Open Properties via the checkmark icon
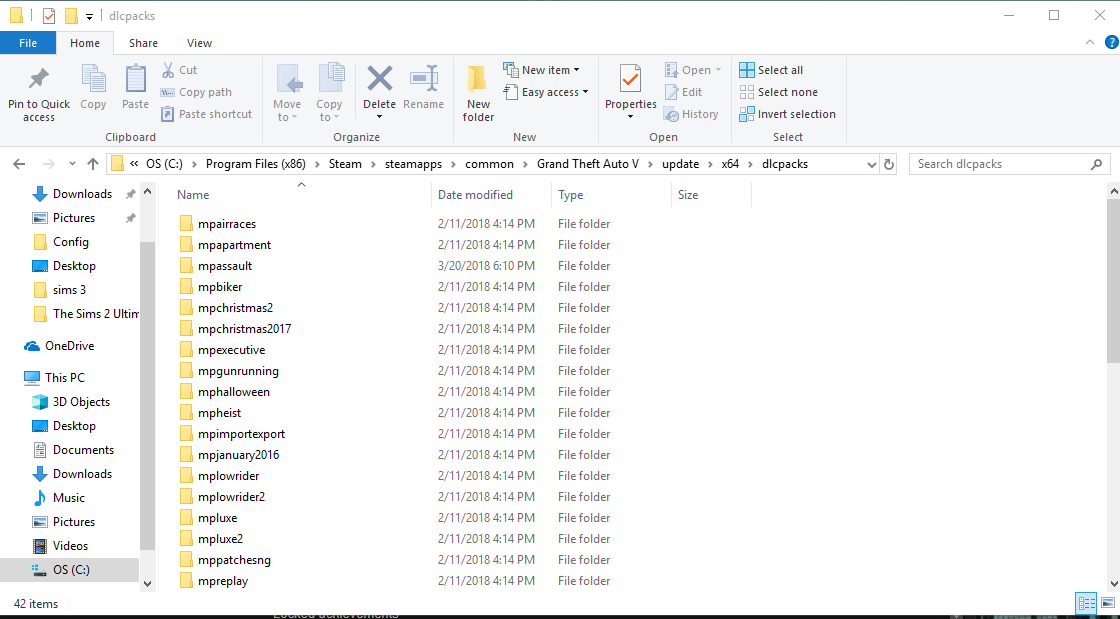Screen dimensions: 1120x619 (631, 79)
